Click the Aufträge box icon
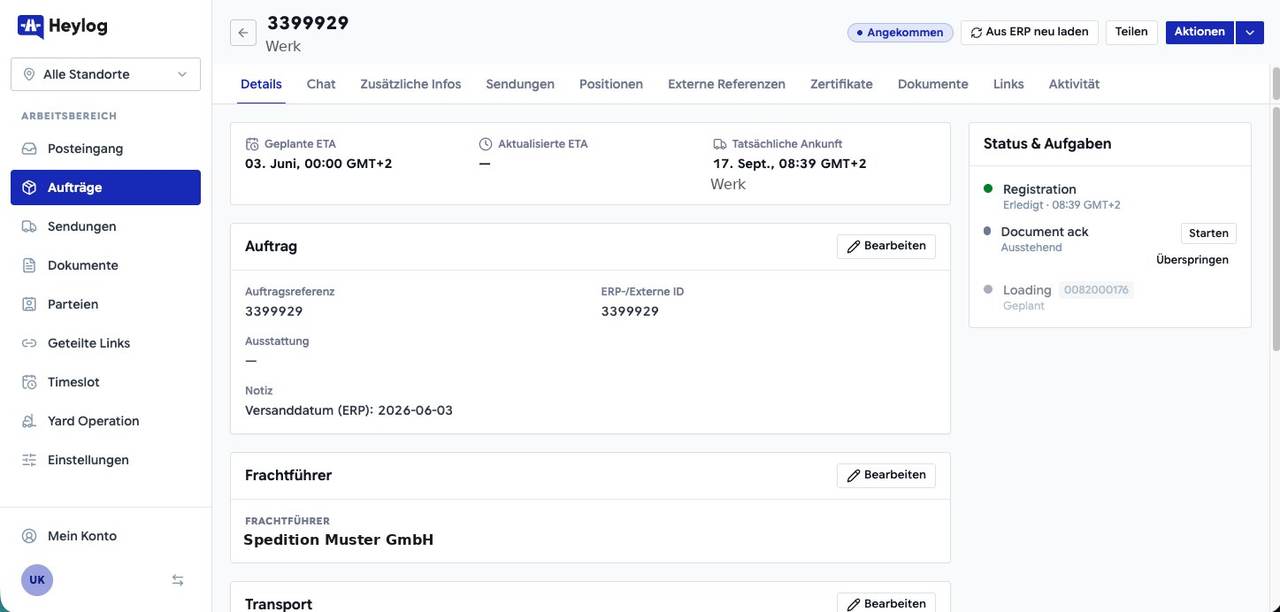This screenshot has width=1280, height=612. click(29, 188)
